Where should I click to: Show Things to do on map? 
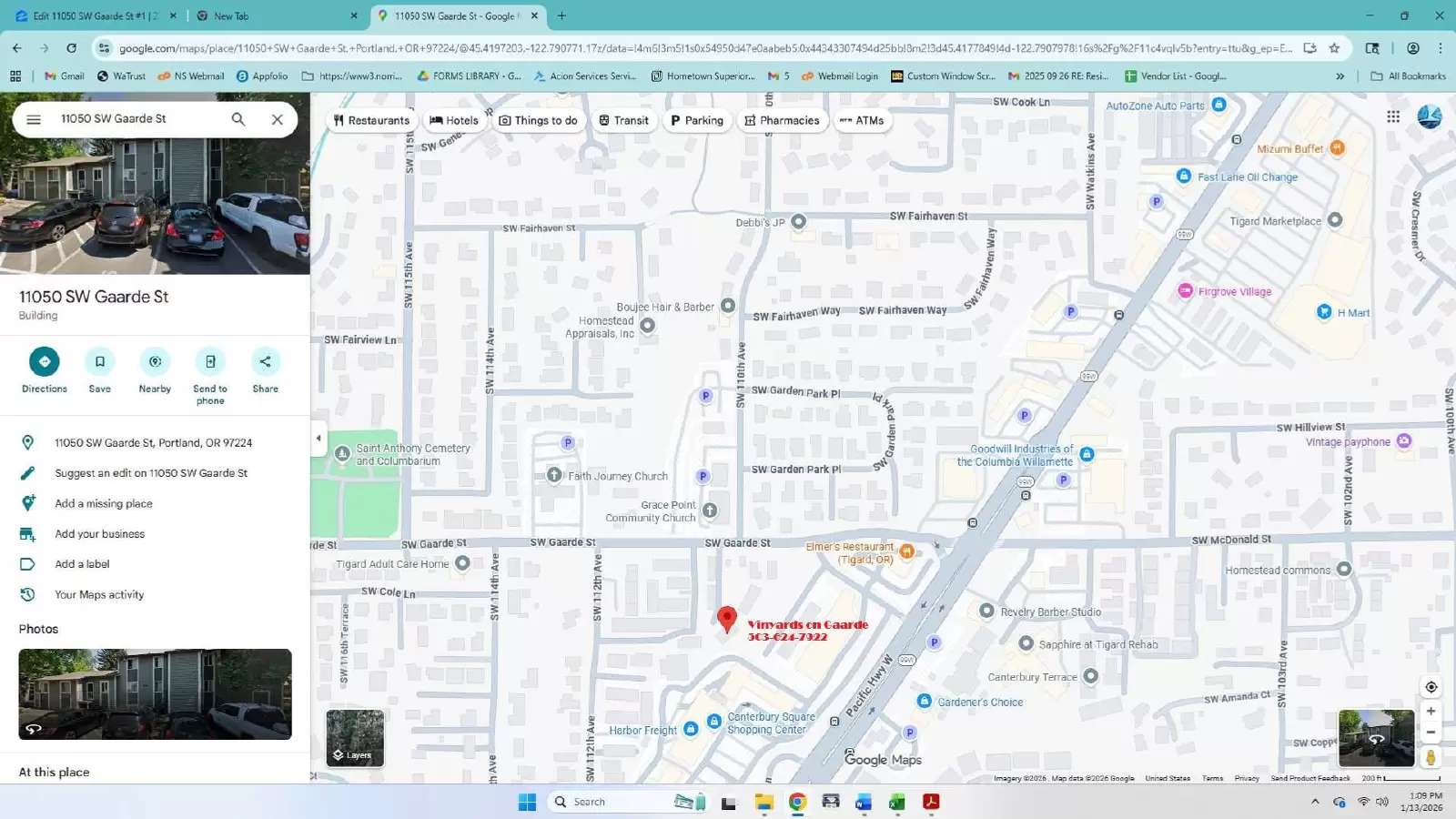(539, 120)
